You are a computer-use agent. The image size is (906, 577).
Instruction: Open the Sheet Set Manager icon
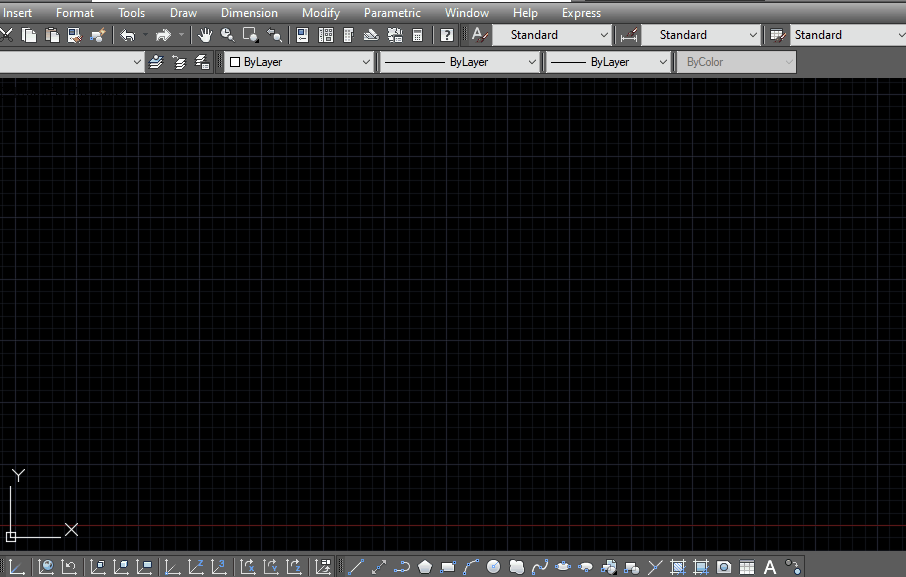point(372,35)
